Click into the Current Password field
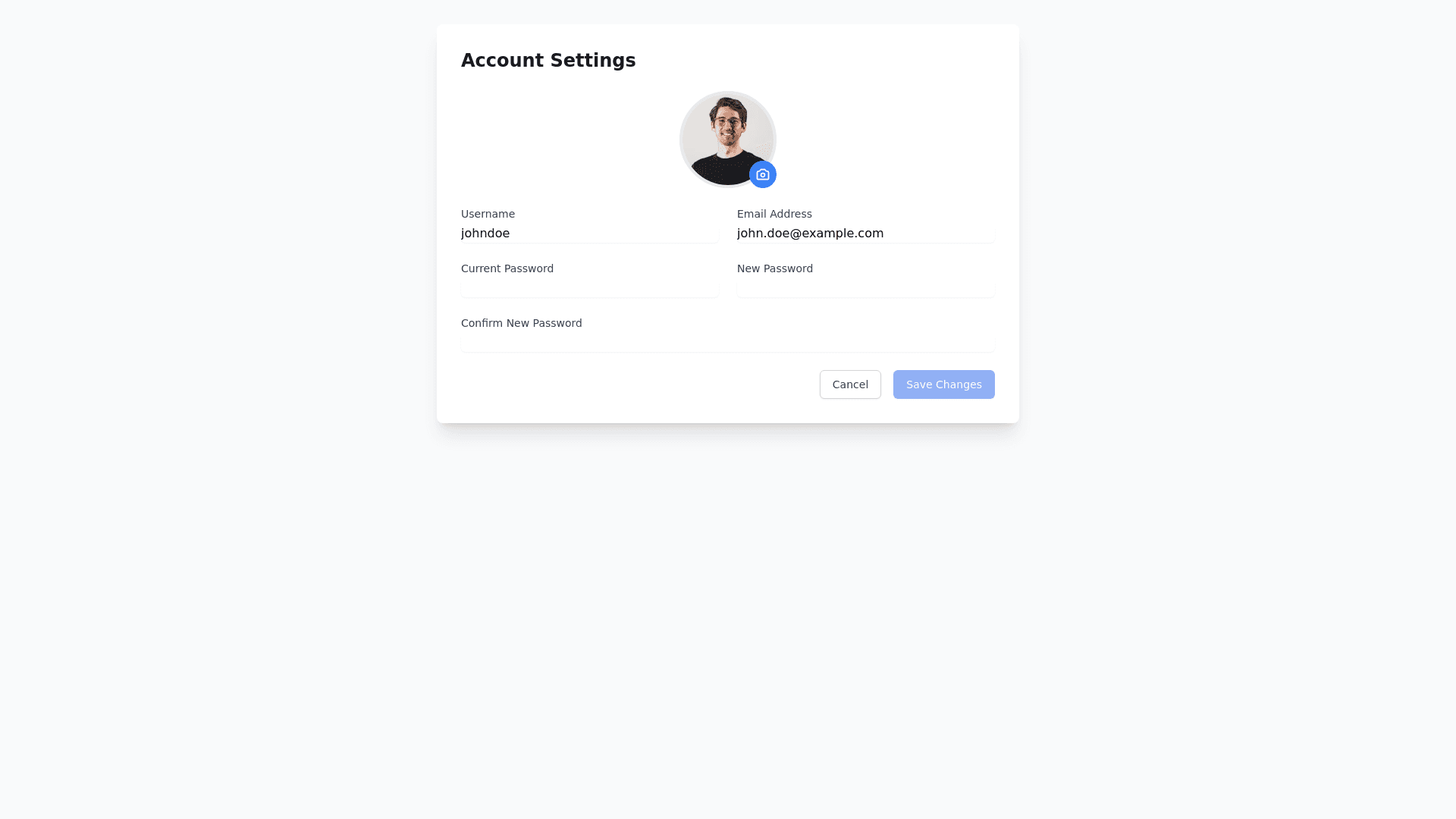The width and height of the screenshot is (1456, 819). point(590,288)
